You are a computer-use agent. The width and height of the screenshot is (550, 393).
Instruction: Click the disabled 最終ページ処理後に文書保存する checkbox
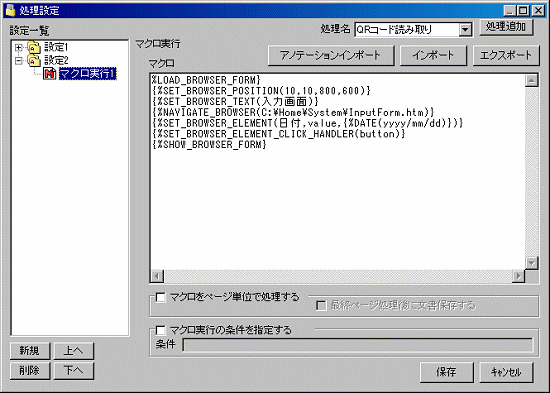tap(321, 305)
